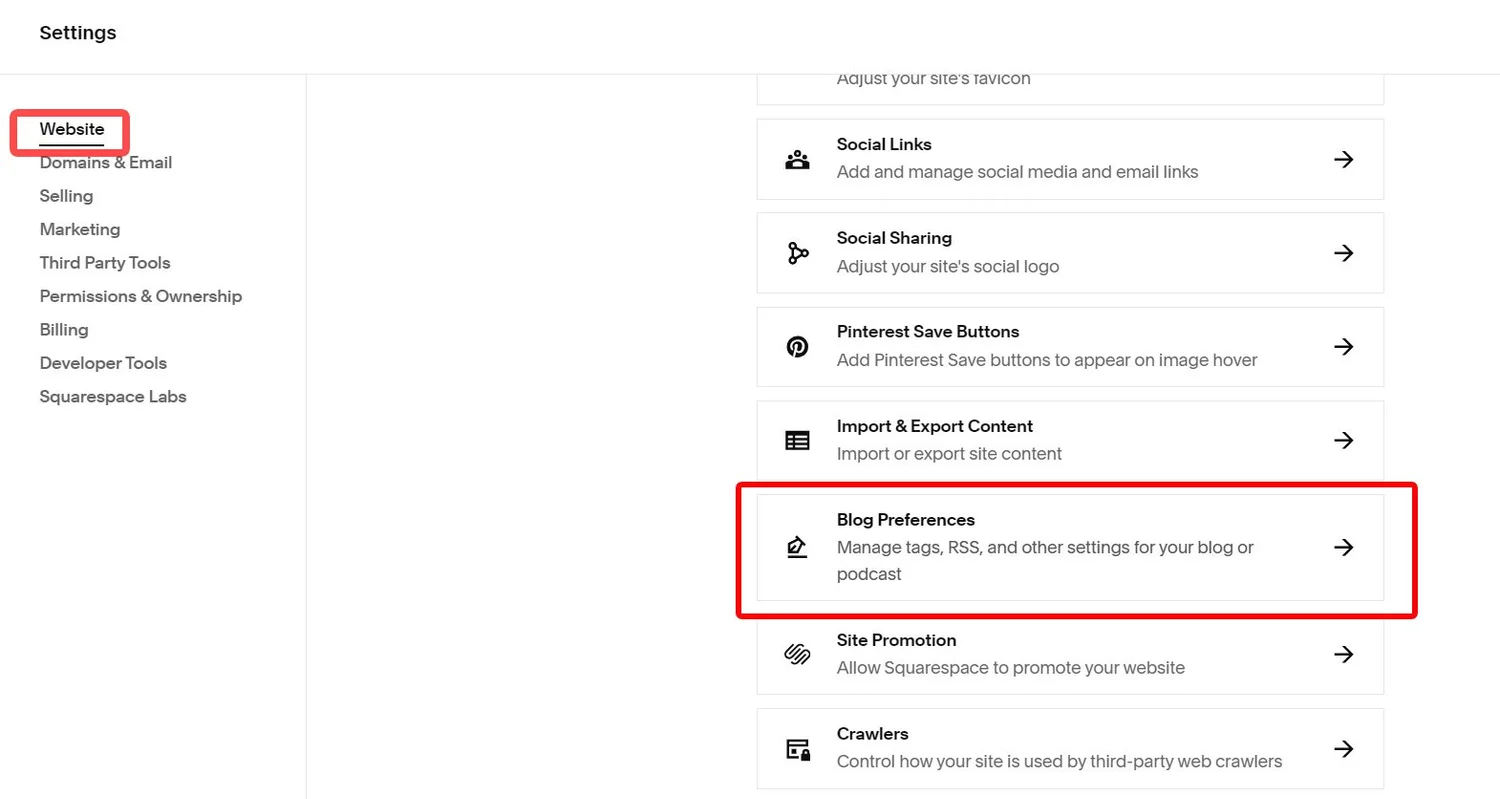
Task: Click the Social Sharing share icon
Action: coord(797,253)
